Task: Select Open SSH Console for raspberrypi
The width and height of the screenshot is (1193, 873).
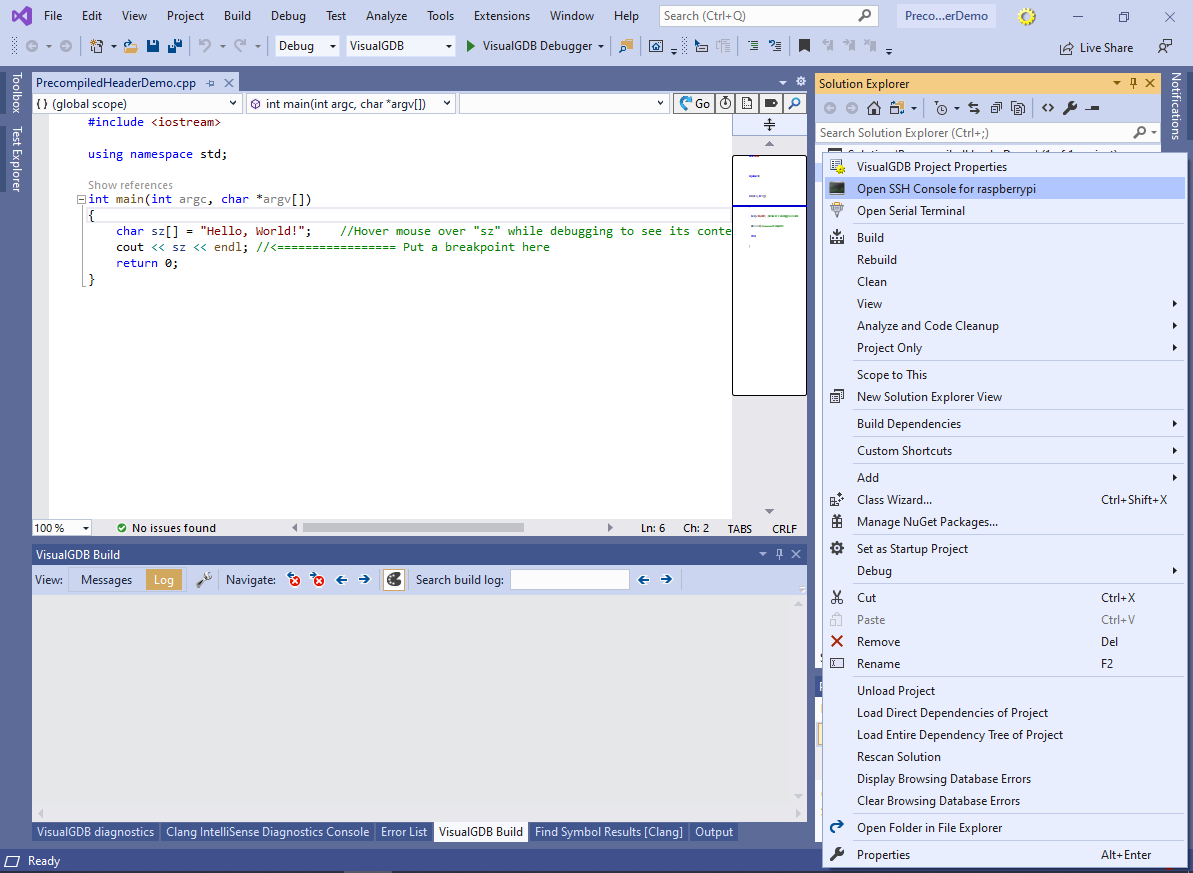Action: click(1005, 189)
